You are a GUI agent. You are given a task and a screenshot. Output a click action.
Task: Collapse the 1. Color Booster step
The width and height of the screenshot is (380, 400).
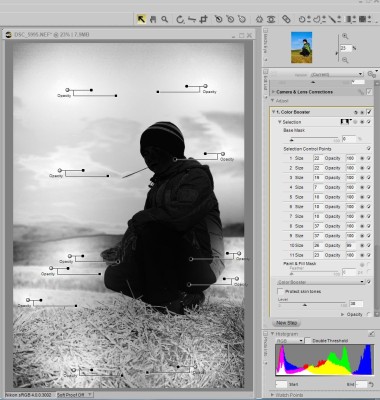click(x=273, y=112)
